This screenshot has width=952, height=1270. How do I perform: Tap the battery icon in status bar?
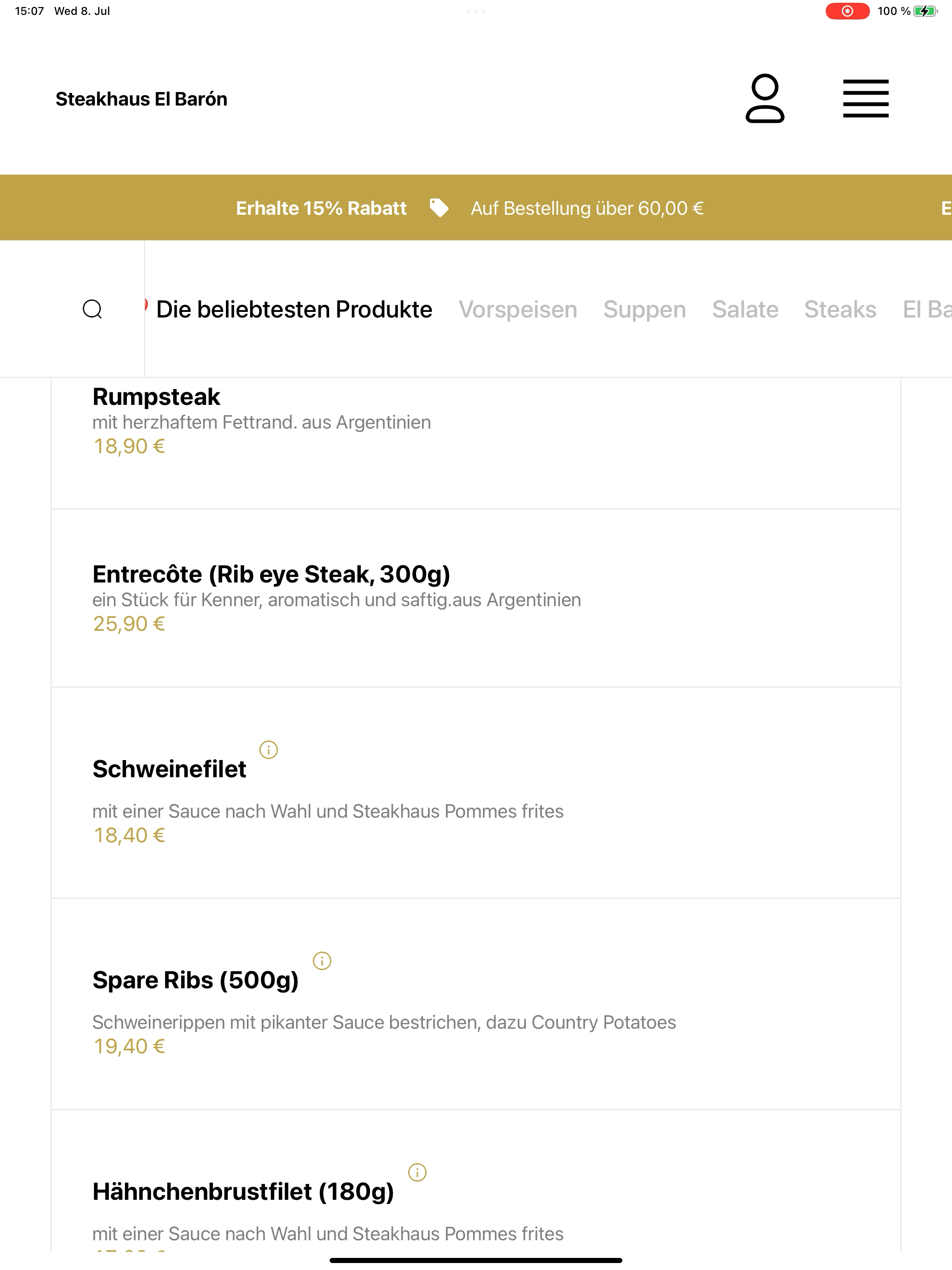[926, 11]
